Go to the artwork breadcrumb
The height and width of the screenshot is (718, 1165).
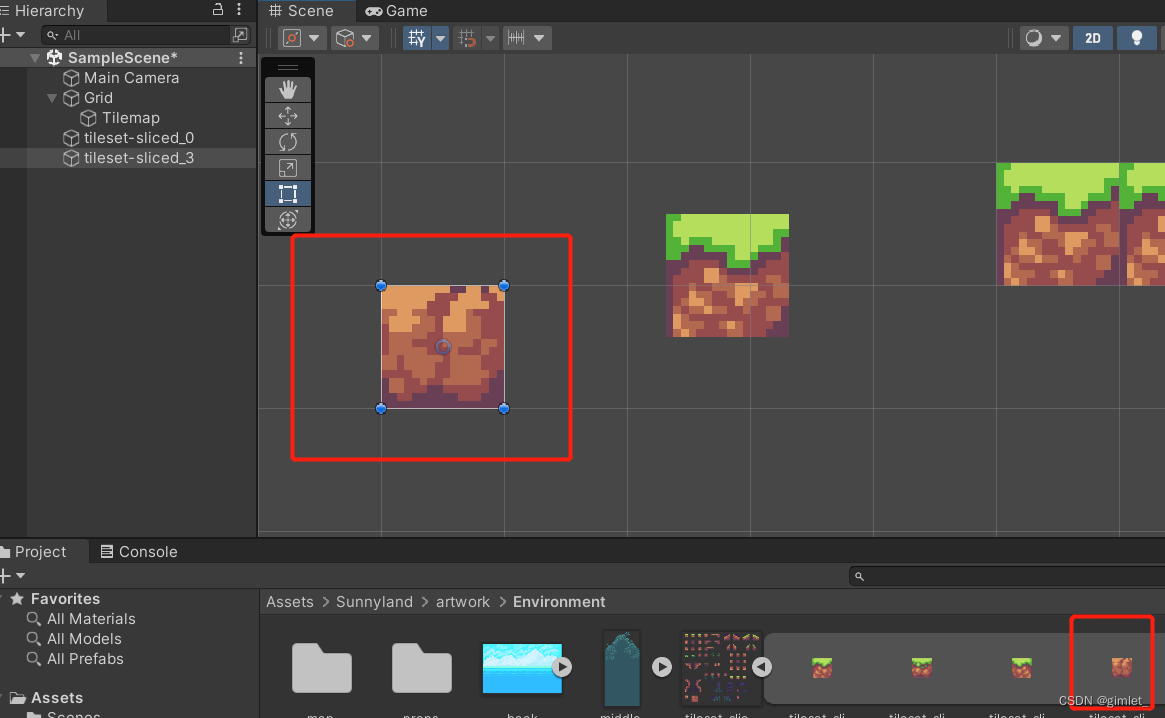(x=463, y=602)
